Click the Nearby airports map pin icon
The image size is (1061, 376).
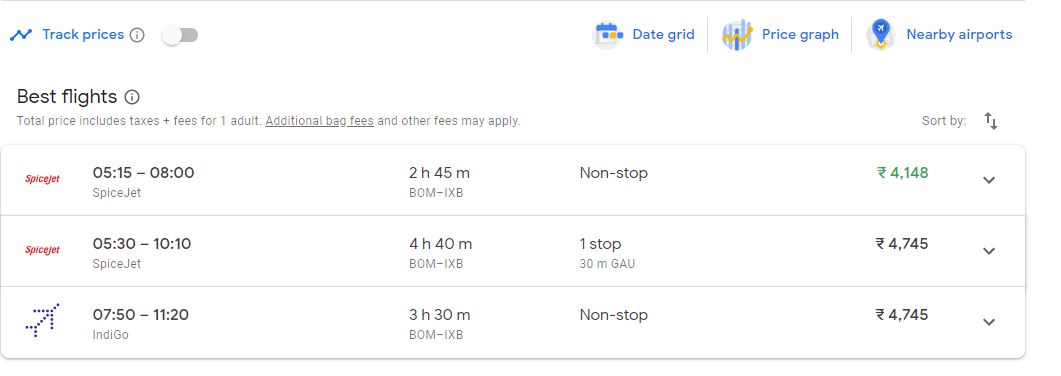[x=880, y=34]
